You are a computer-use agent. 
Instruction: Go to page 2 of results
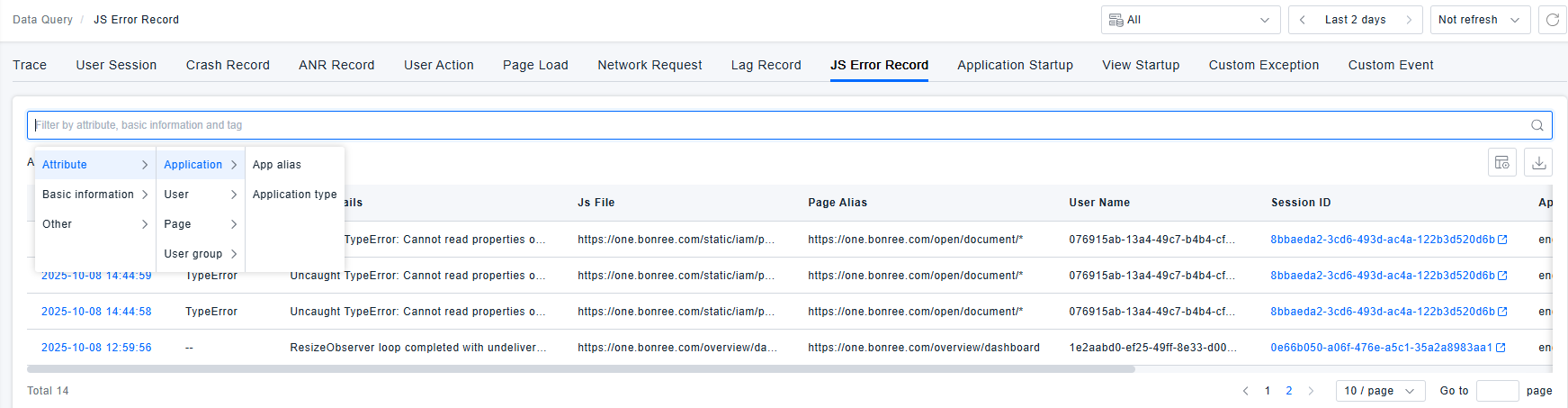1289,391
